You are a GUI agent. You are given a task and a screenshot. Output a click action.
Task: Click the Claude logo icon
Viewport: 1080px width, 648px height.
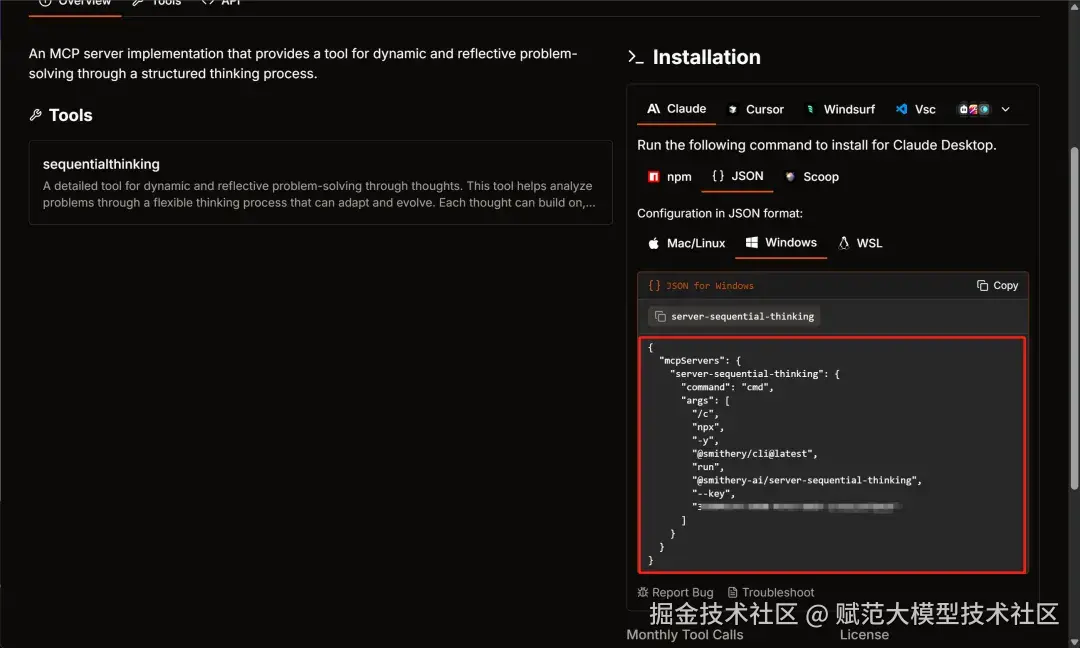tap(654, 109)
